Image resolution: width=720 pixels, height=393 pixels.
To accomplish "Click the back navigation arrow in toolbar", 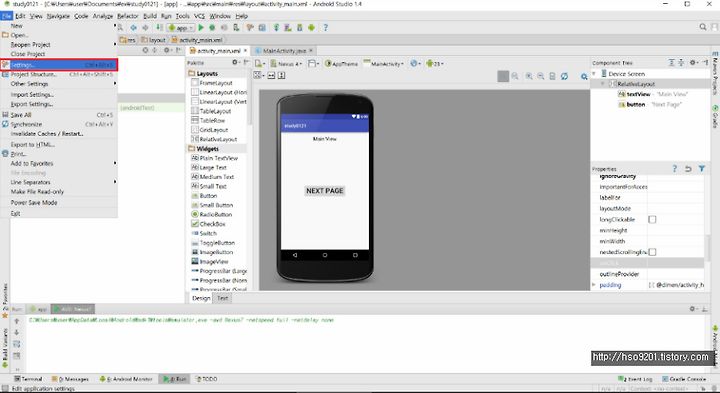I will pyautogui.click(x=134, y=28).
